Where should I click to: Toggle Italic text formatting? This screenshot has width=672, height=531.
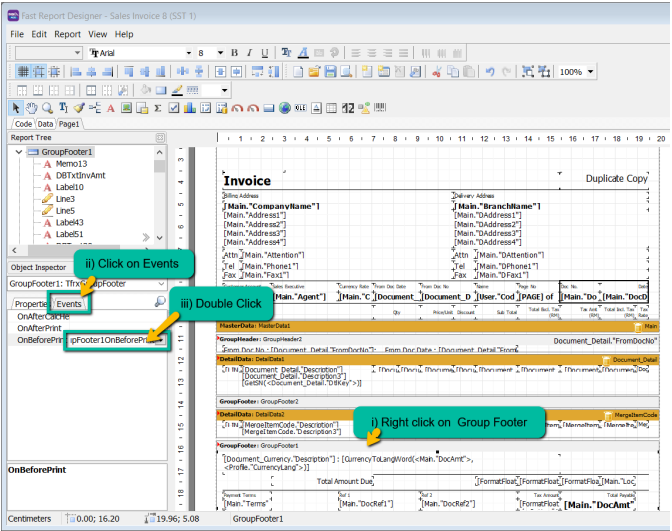click(249, 53)
